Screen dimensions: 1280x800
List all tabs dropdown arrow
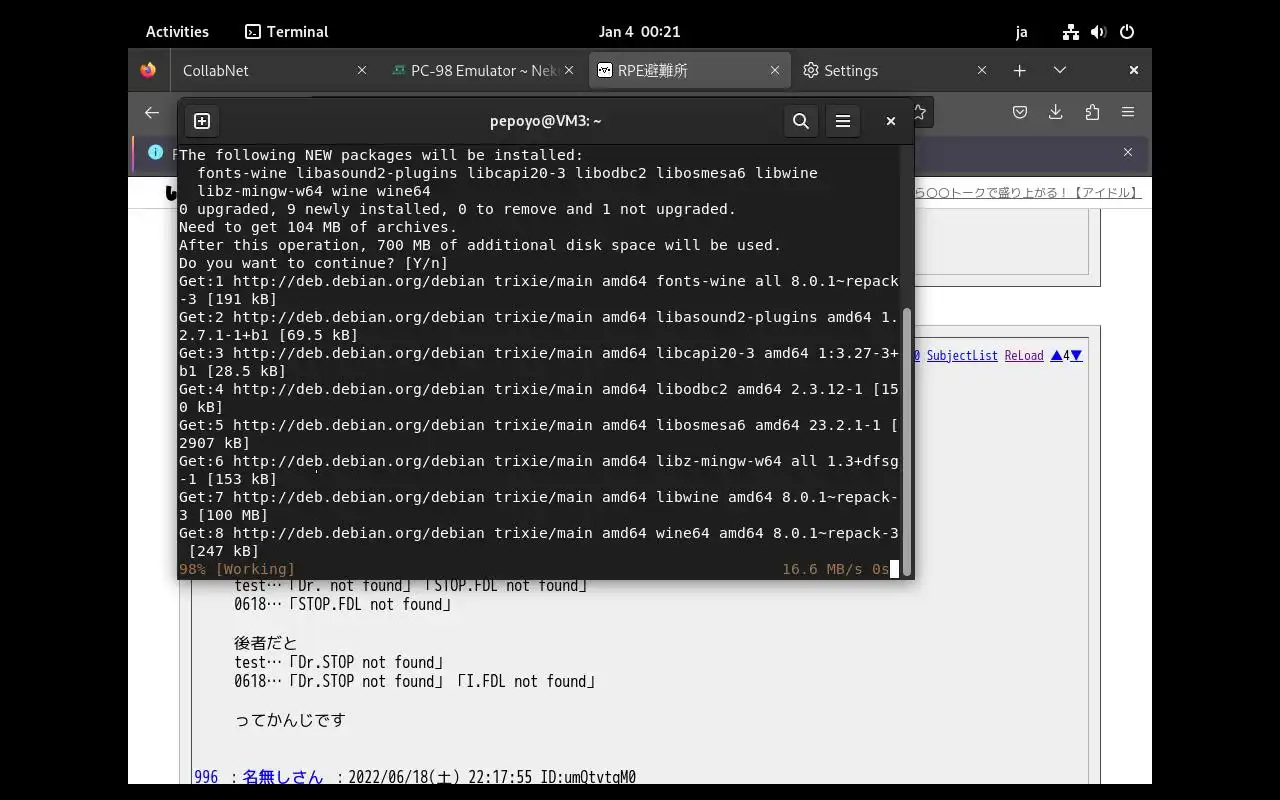1060,71
